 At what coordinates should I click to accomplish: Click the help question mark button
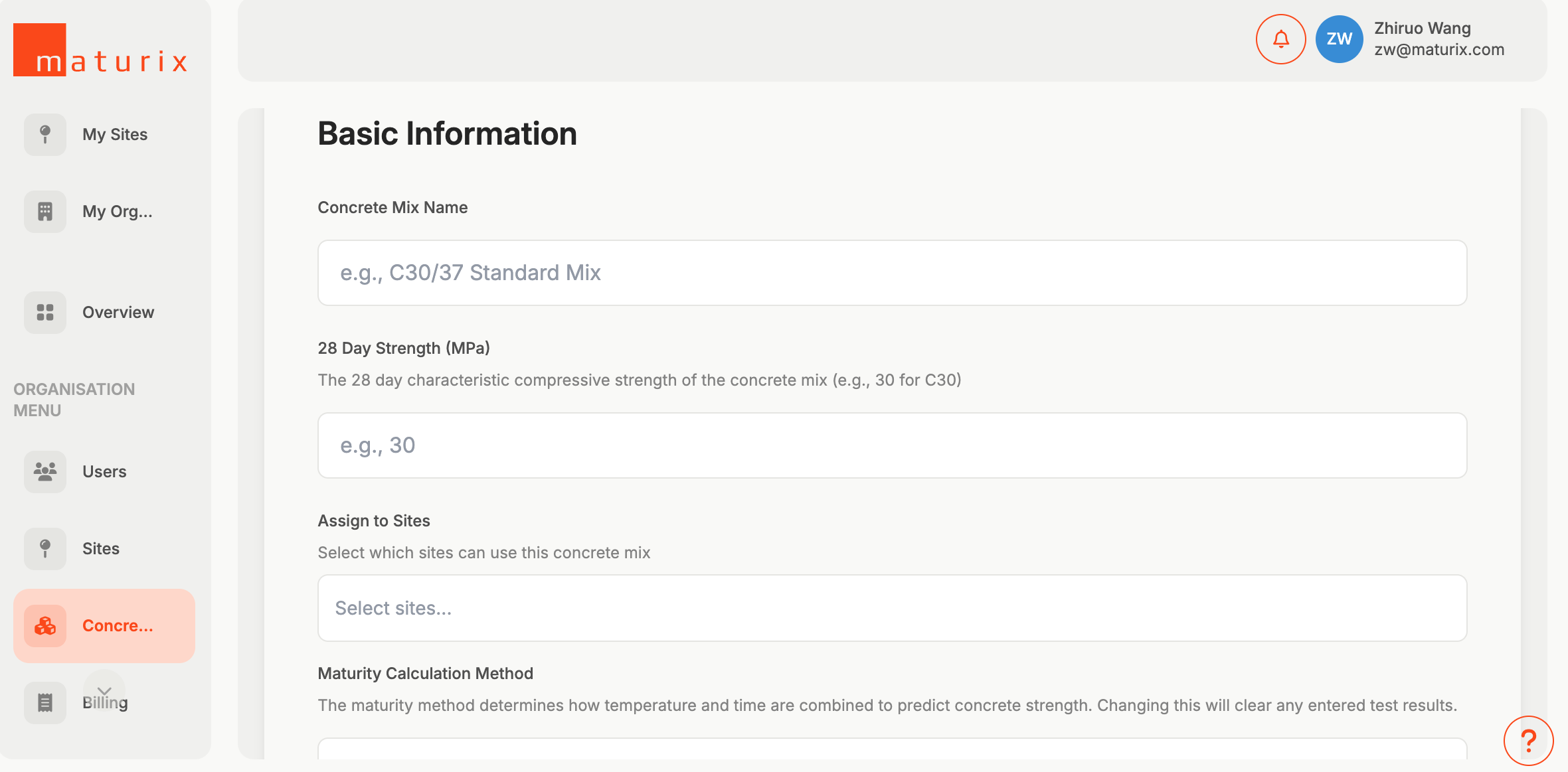pos(1528,740)
